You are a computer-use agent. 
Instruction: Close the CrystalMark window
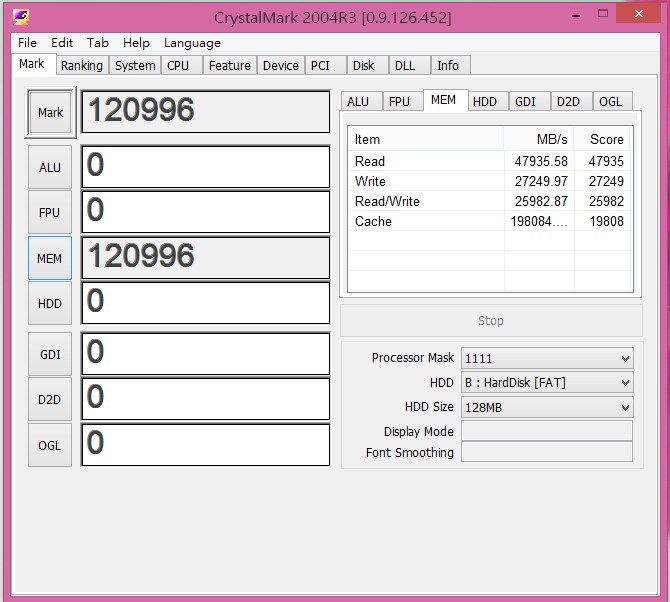click(x=639, y=14)
